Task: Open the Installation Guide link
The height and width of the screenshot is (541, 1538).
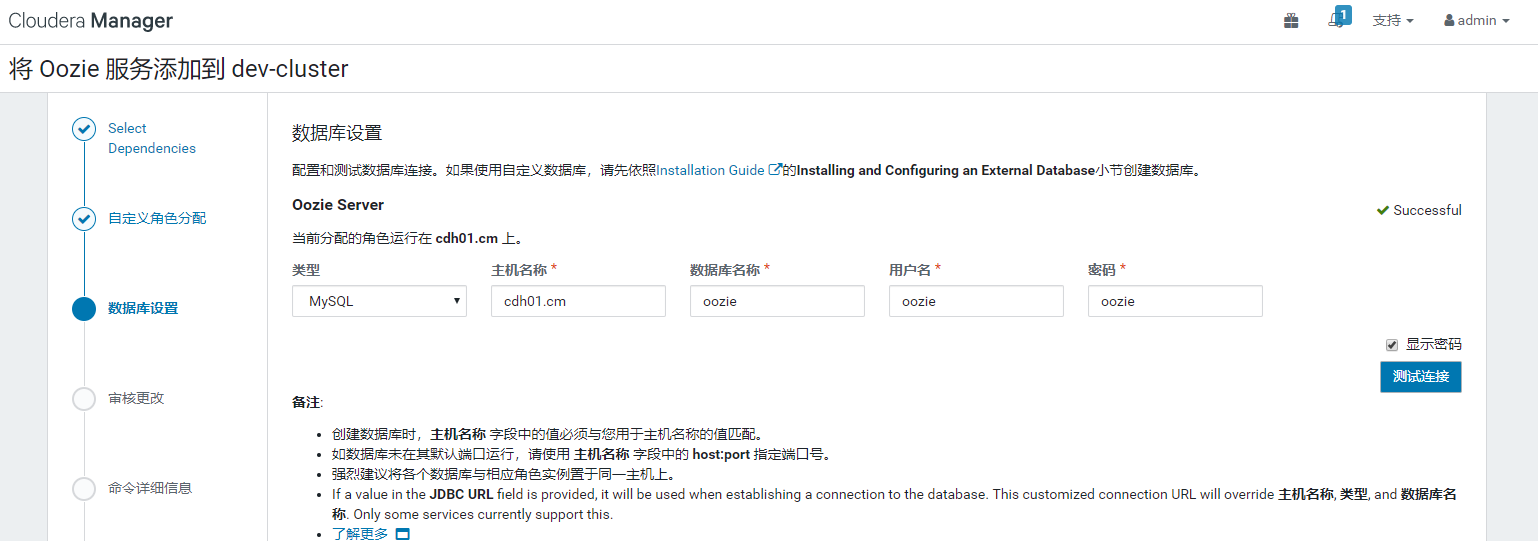Action: 710,170
